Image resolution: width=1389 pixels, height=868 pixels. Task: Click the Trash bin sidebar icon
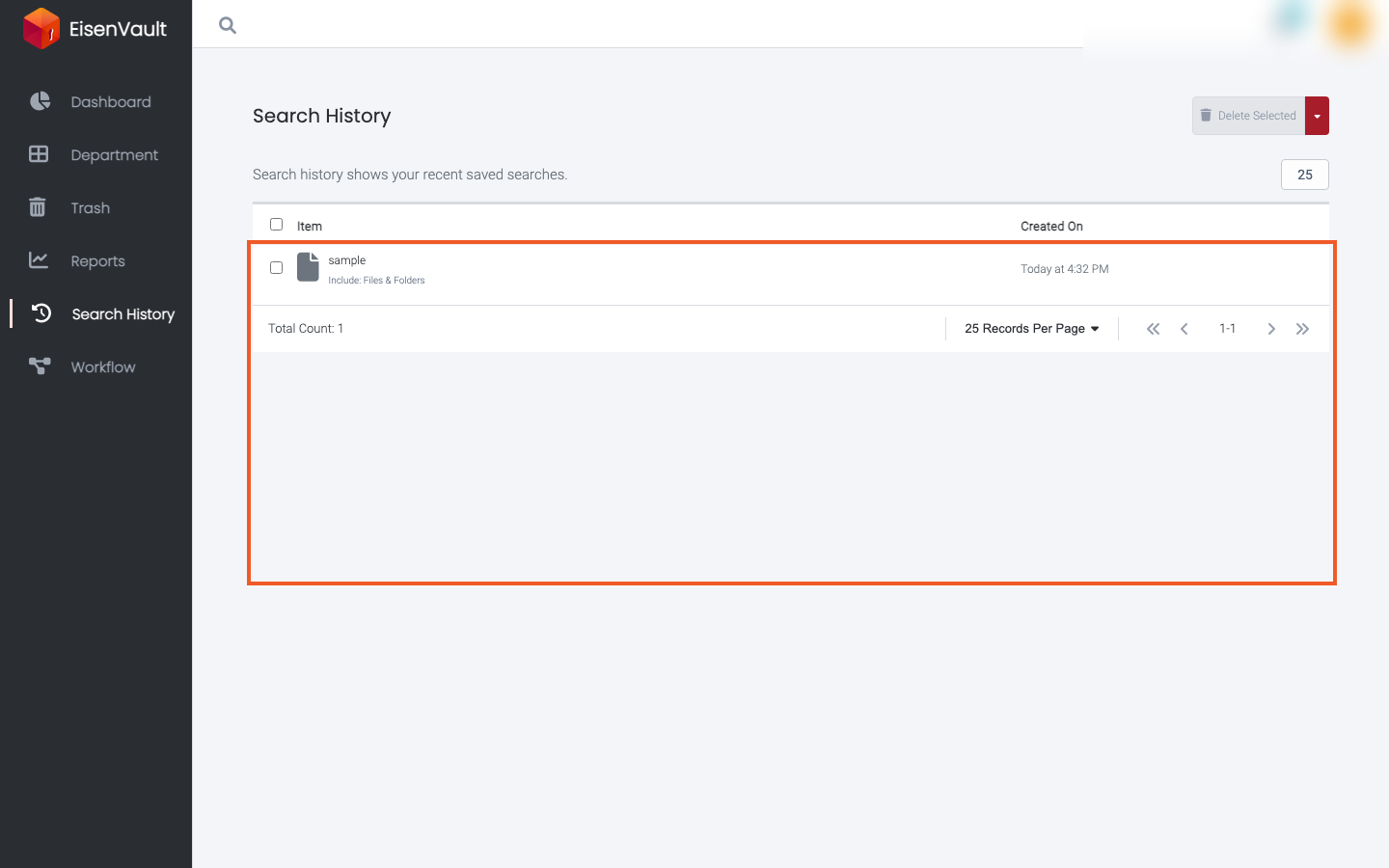point(38,207)
